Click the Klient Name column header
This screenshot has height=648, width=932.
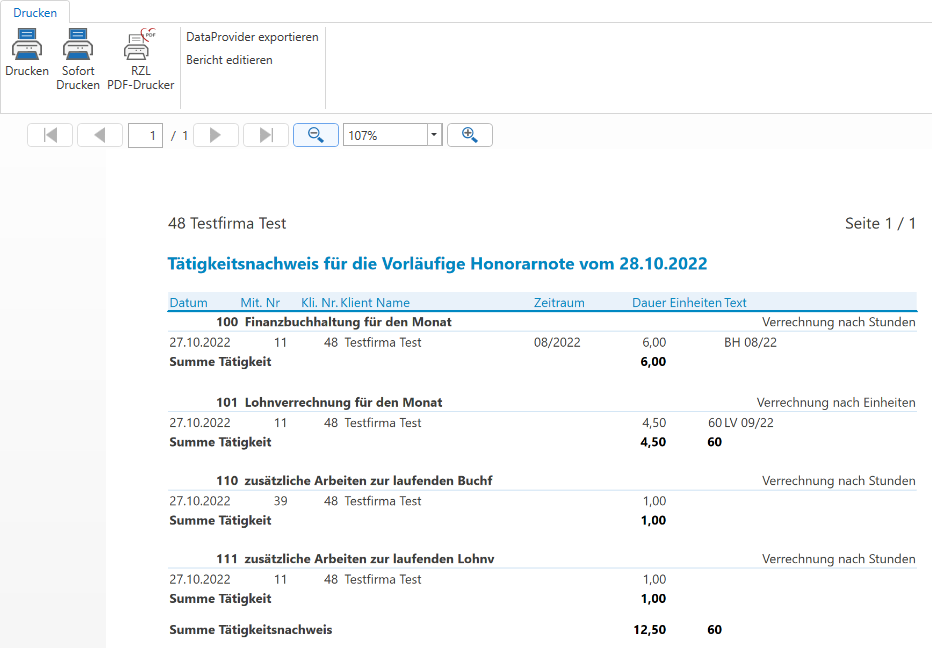pos(375,303)
